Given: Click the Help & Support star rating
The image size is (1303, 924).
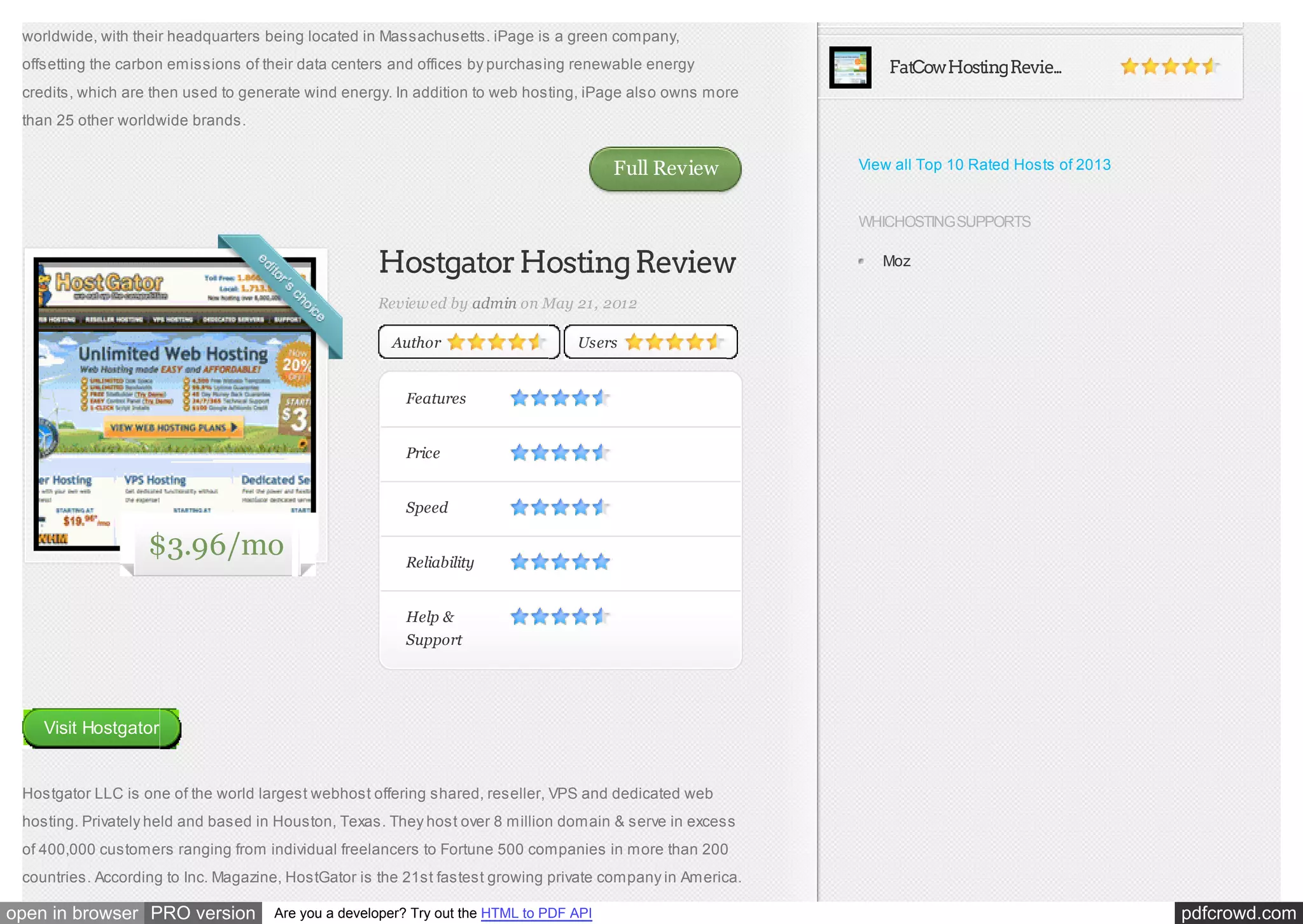Looking at the screenshot, I should coord(560,617).
